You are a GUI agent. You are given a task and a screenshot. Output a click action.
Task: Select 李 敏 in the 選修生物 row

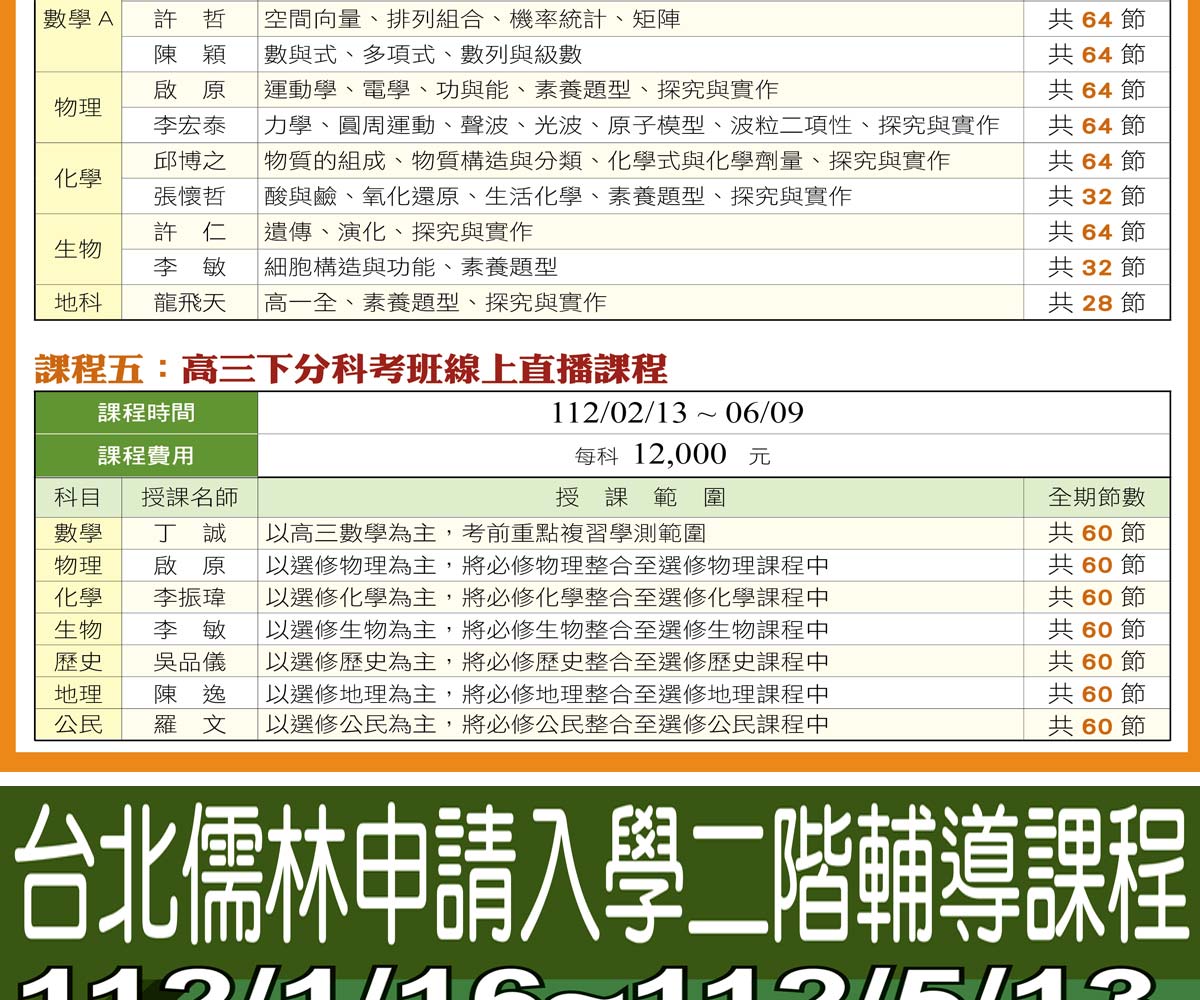190,629
